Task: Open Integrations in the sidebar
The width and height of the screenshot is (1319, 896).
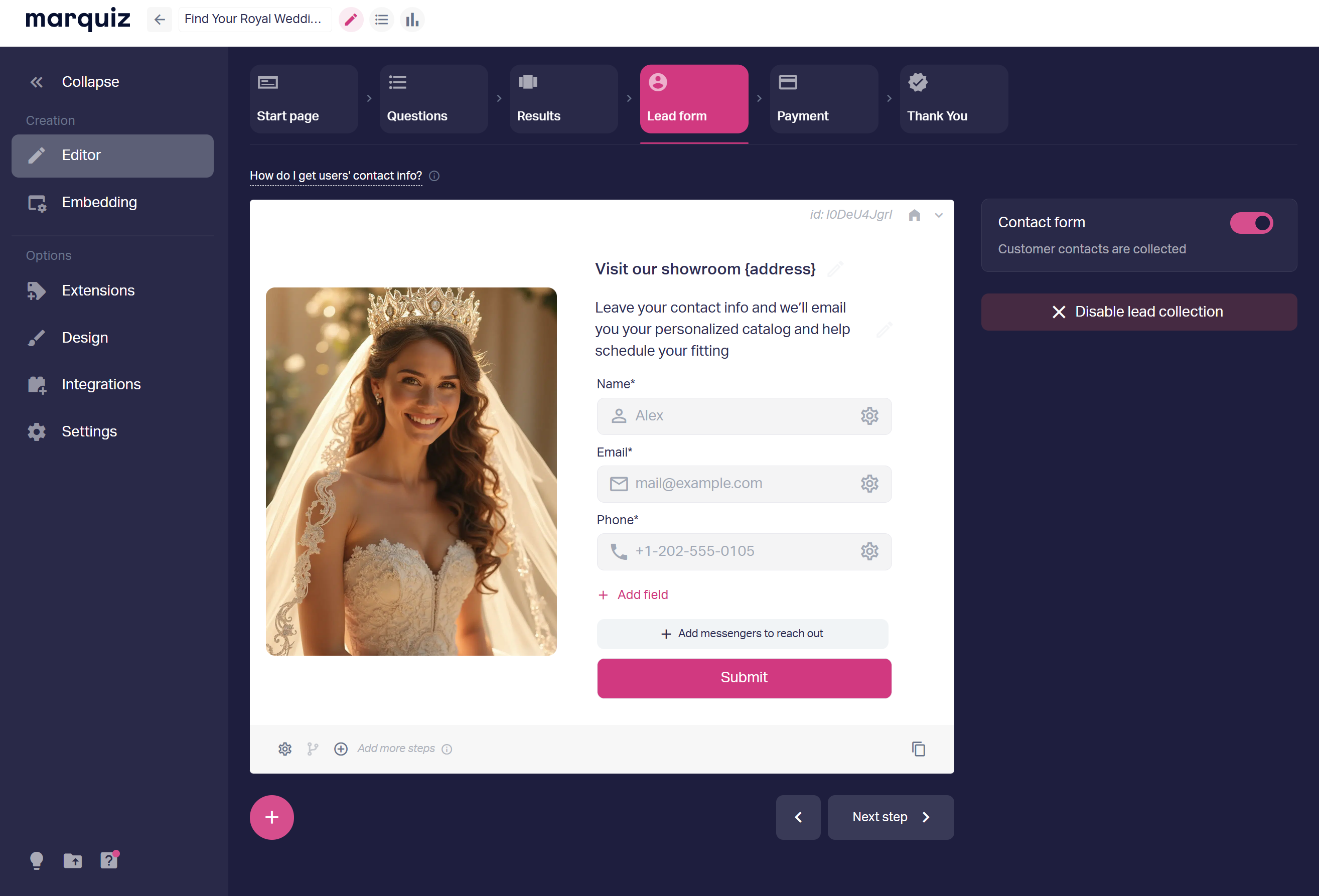Action: tap(101, 384)
